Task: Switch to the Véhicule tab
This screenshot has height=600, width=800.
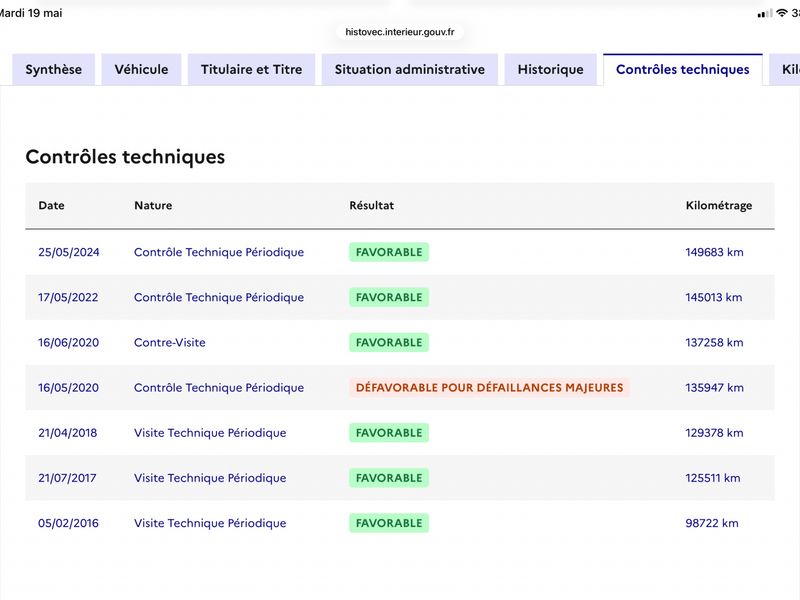Action: coord(141,69)
